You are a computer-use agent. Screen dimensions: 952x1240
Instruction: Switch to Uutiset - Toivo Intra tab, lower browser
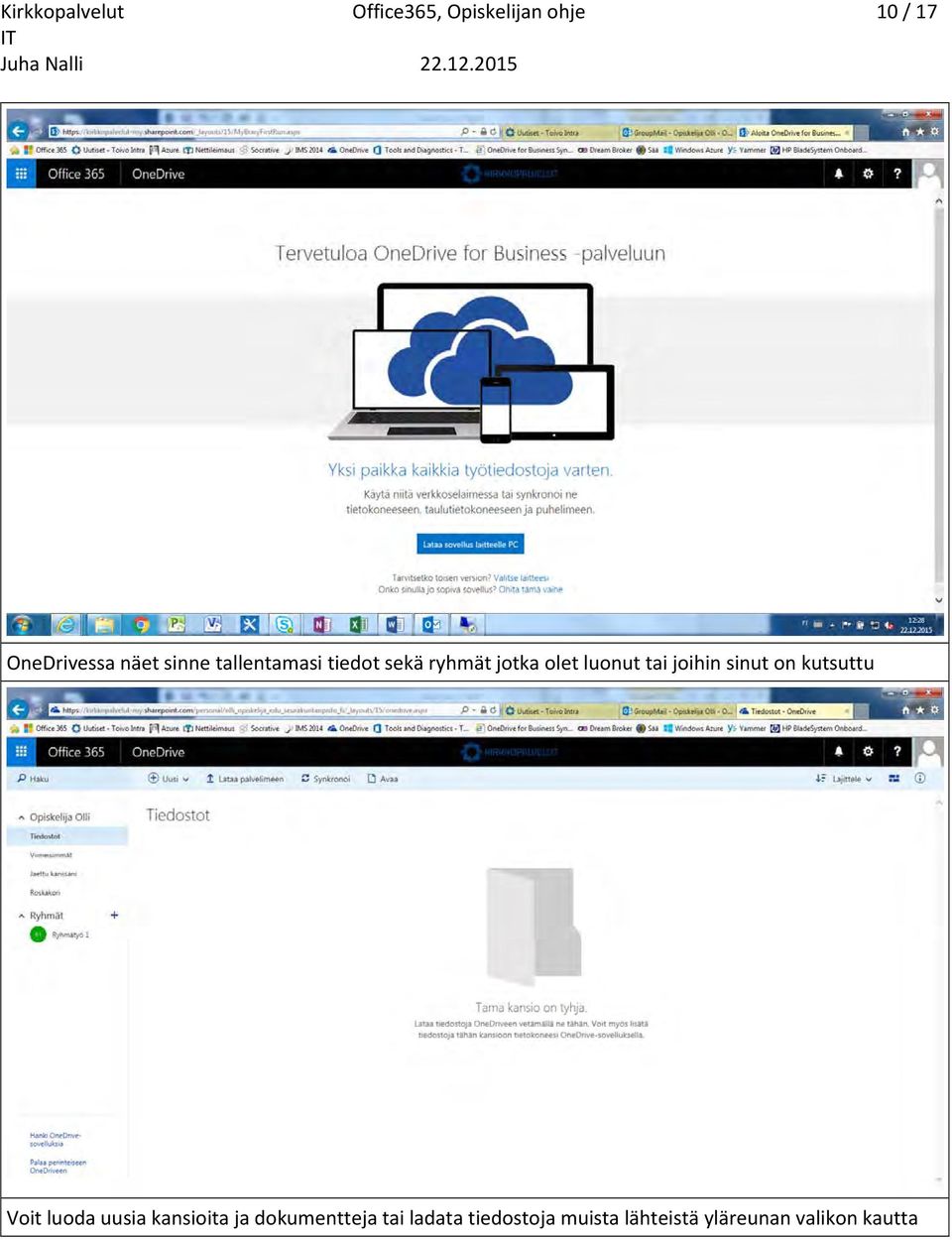coord(558,710)
